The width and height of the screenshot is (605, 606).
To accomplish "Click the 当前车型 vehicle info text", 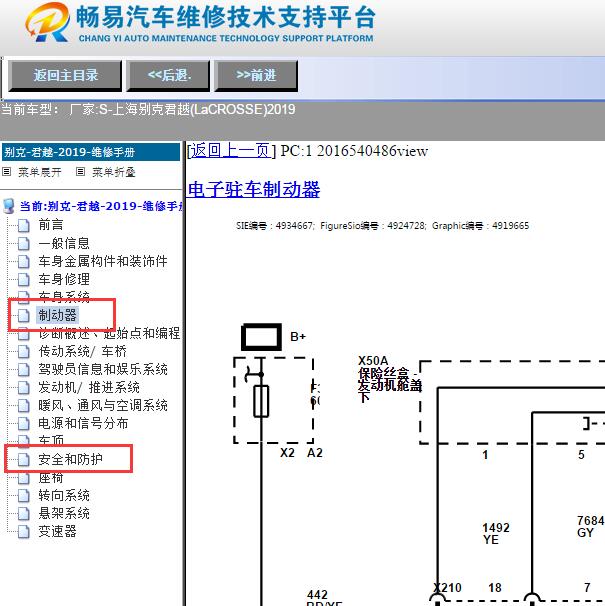I will [x=148, y=109].
